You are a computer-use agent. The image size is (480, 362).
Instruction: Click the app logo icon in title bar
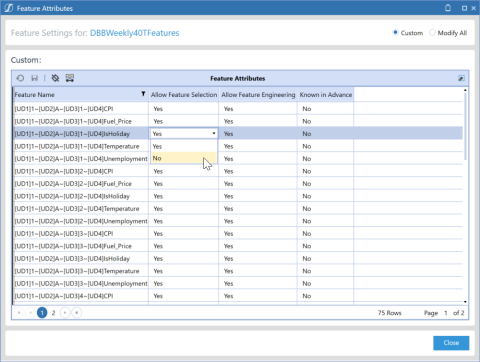click(x=9, y=8)
